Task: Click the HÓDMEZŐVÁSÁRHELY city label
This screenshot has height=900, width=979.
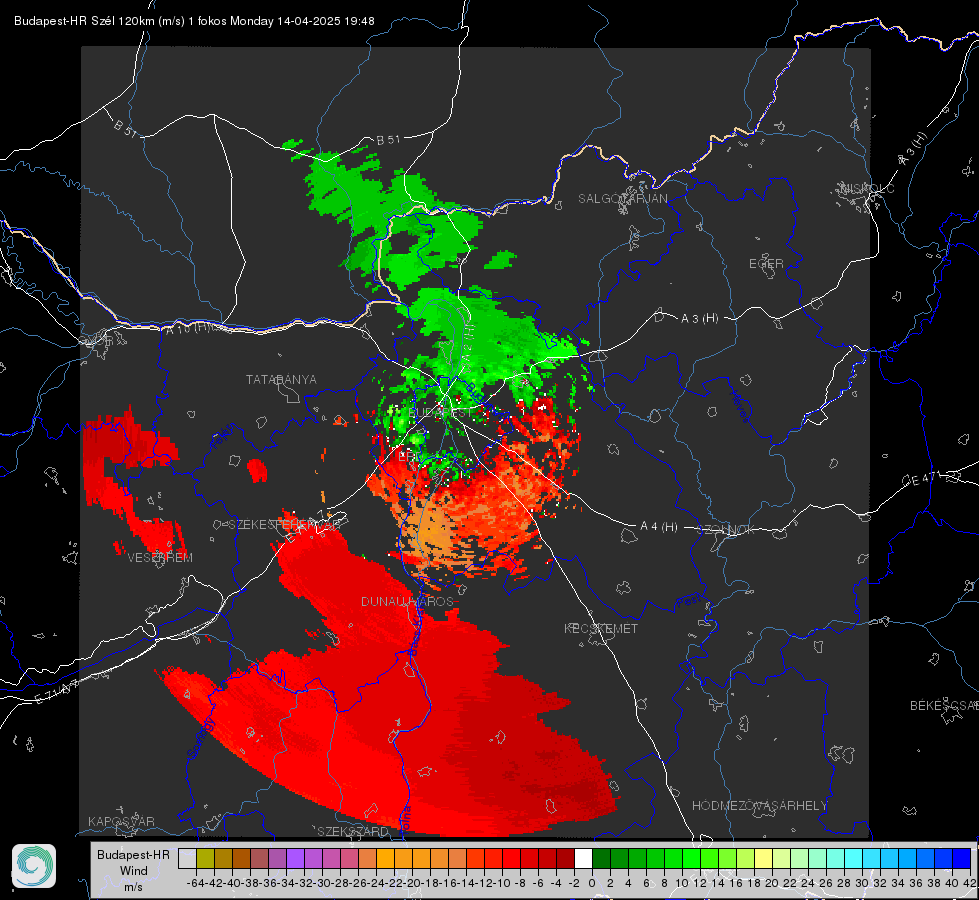Action: (759, 806)
